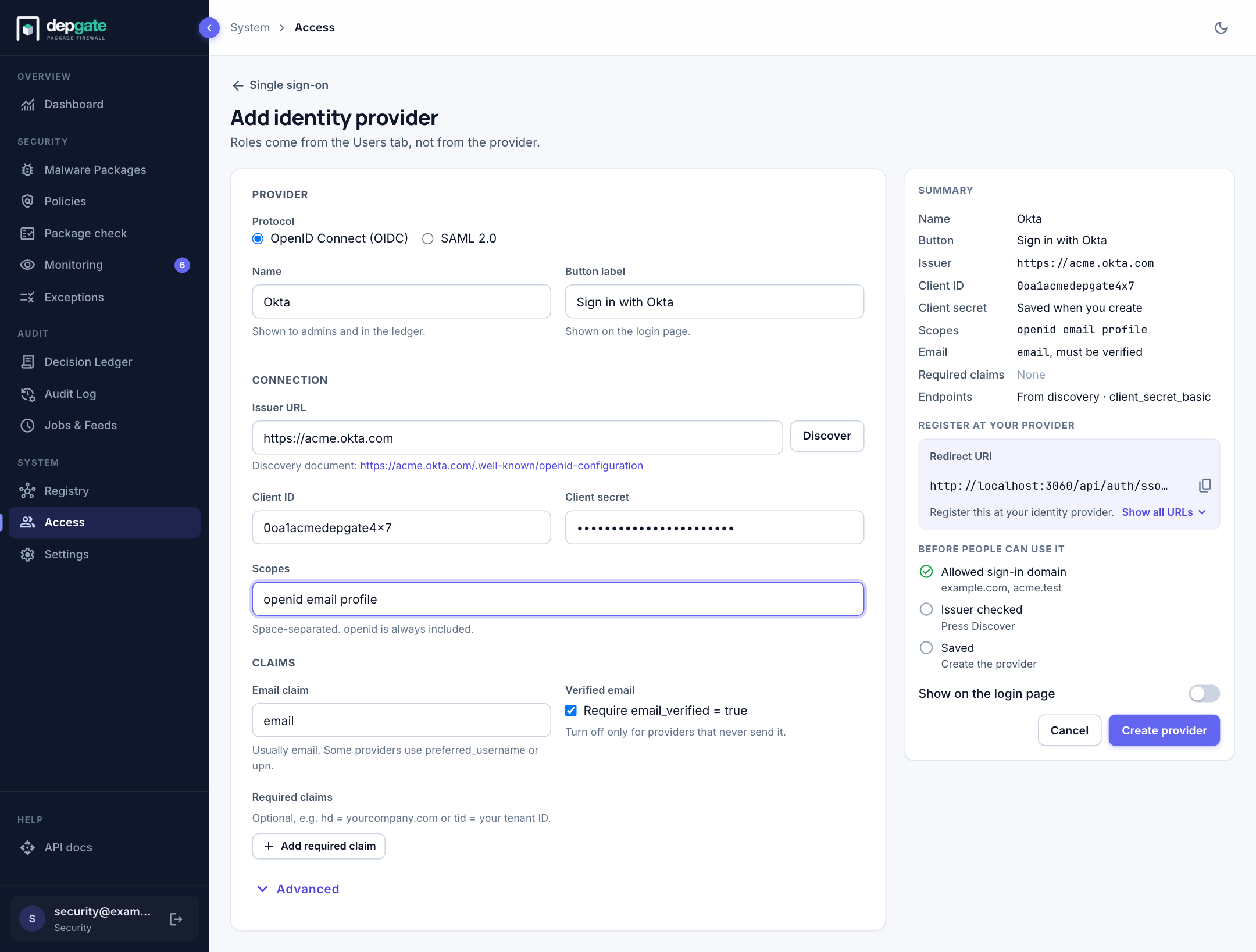
Task: Edit the Email claim field
Action: click(x=401, y=721)
